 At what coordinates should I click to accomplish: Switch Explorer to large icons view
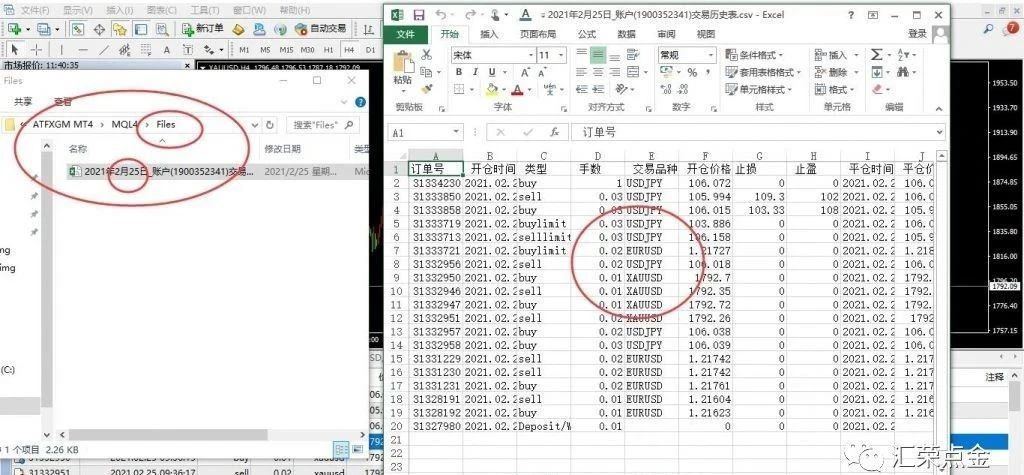pyautogui.click(x=357, y=449)
